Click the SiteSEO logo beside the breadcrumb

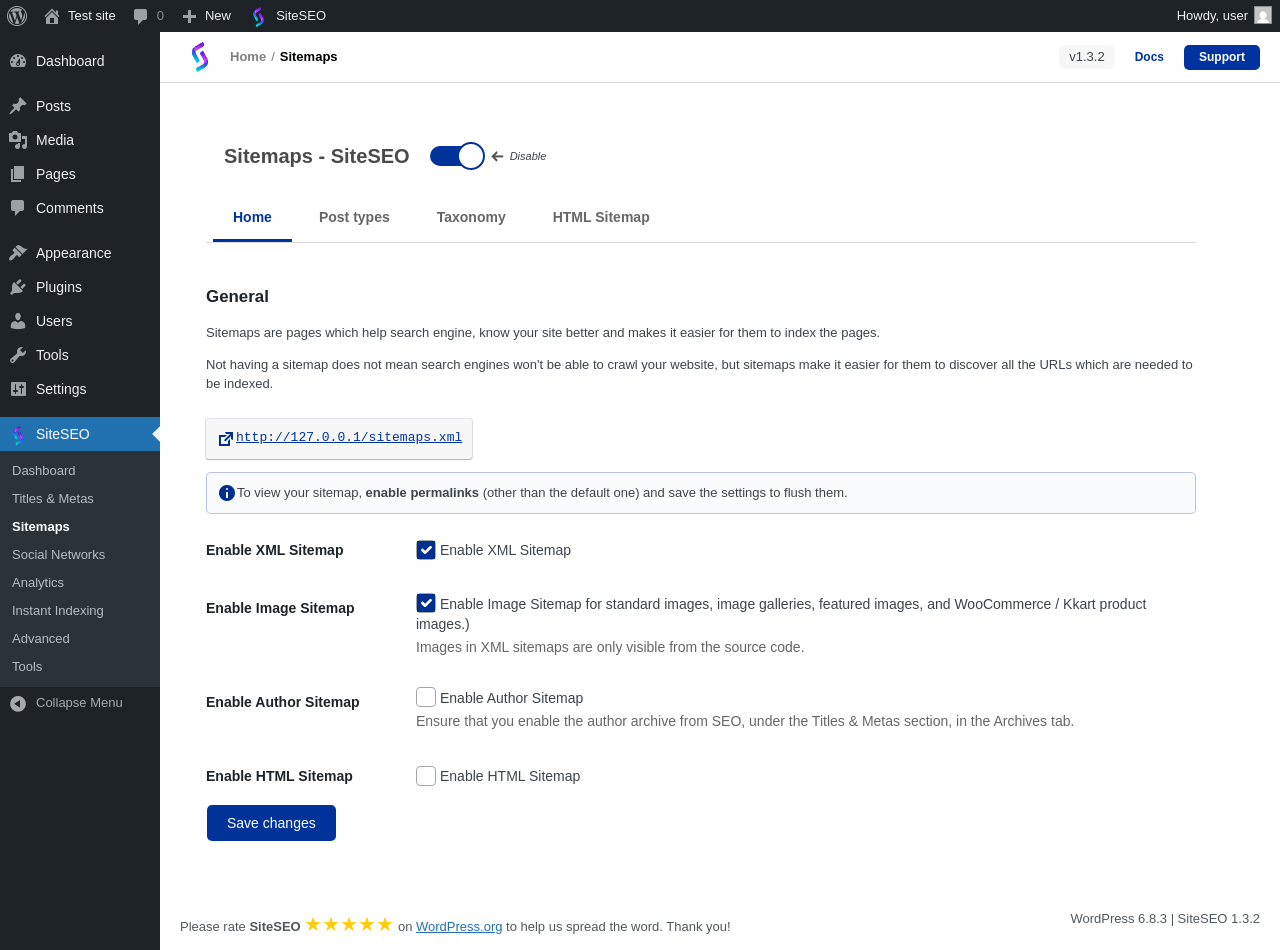click(x=200, y=57)
